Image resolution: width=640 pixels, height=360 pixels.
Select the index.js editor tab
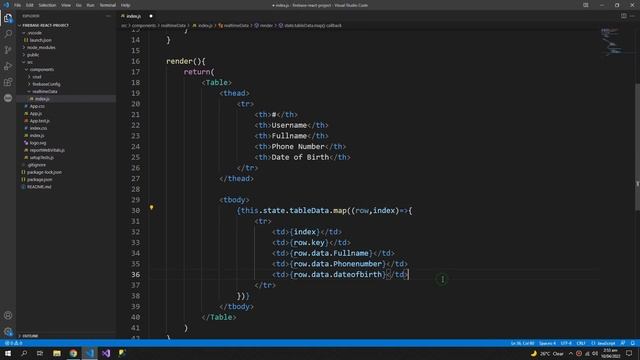pyautogui.click(x=133, y=16)
